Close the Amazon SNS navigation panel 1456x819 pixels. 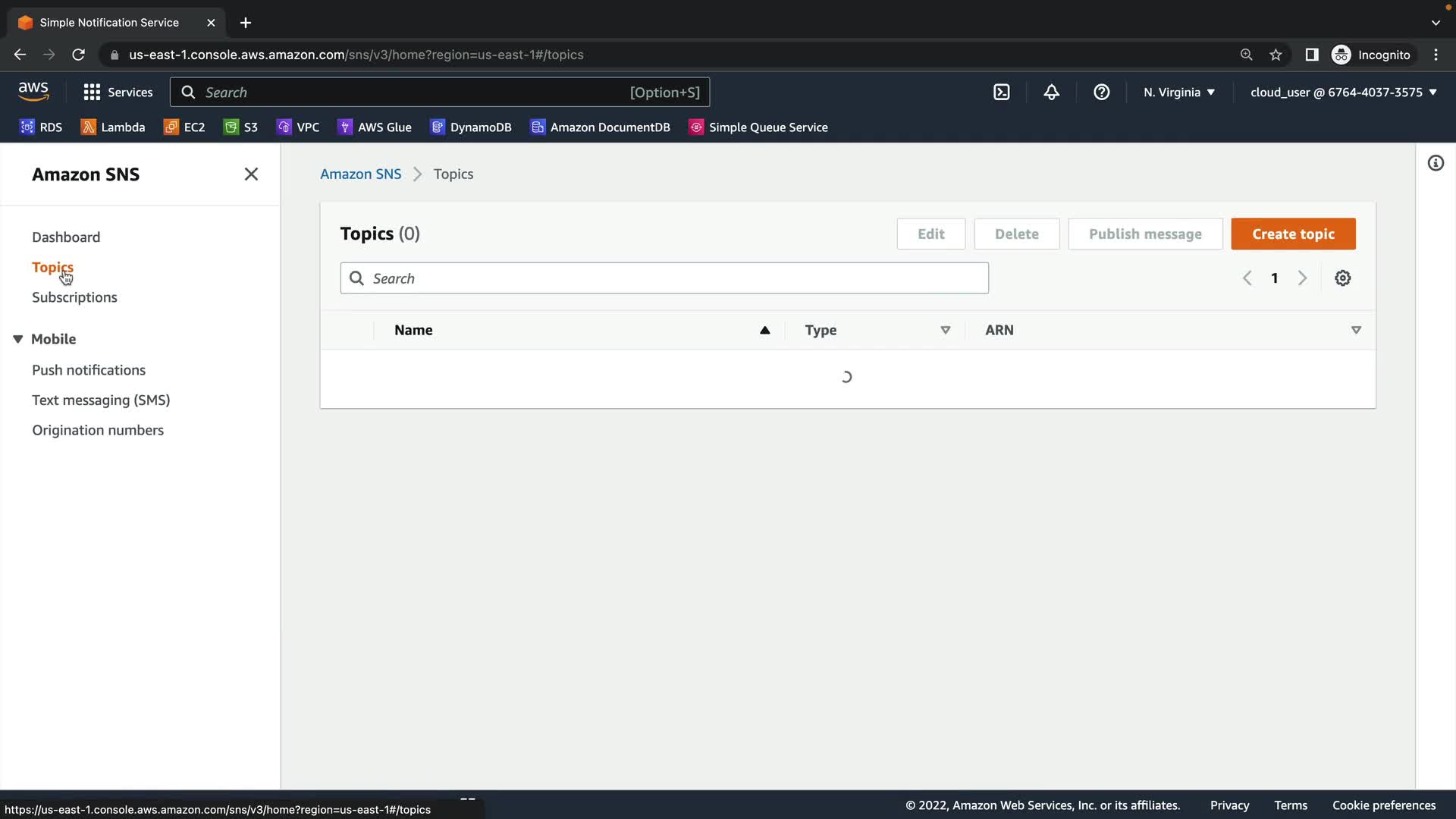click(x=251, y=174)
